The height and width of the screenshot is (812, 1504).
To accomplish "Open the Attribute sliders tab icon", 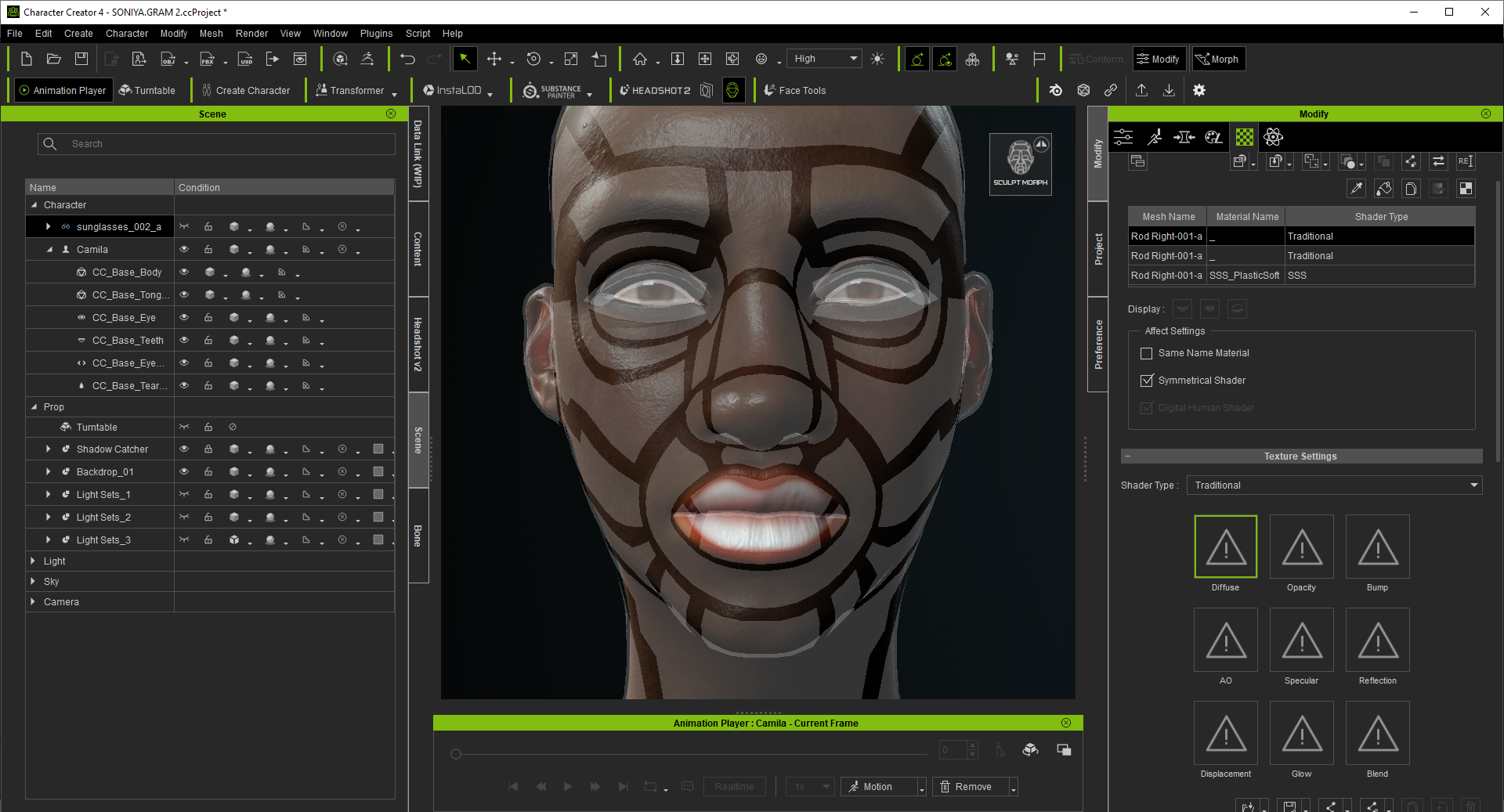I will [1123, 137].
